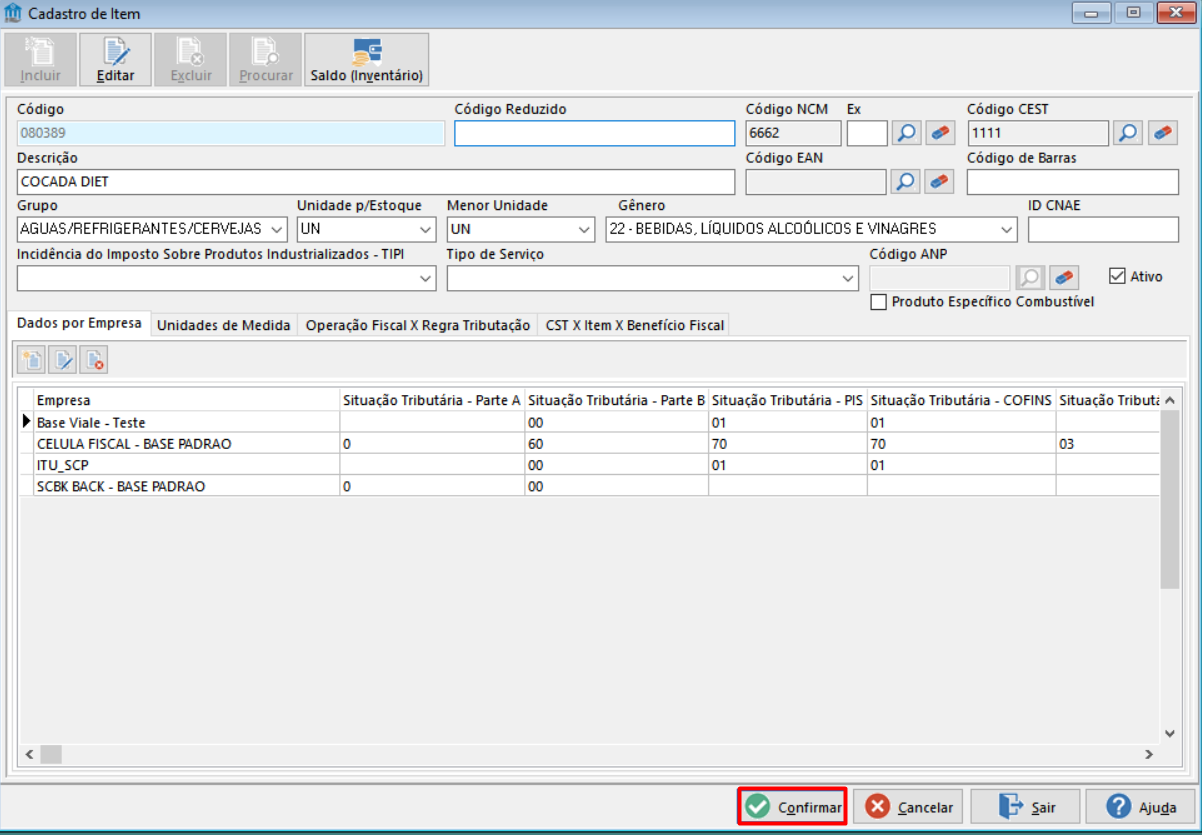Select row Base Viale - Teste
Viewport: 1202px width, 835px height.
pyautogui.click(x=589, y=422)
